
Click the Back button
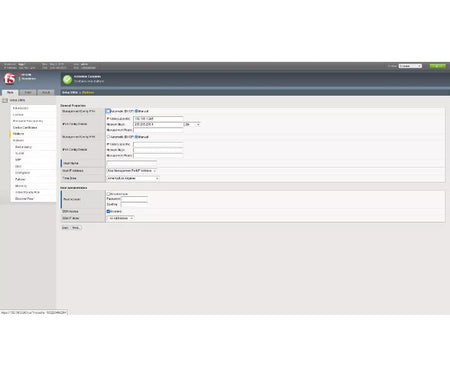[65, 228]
